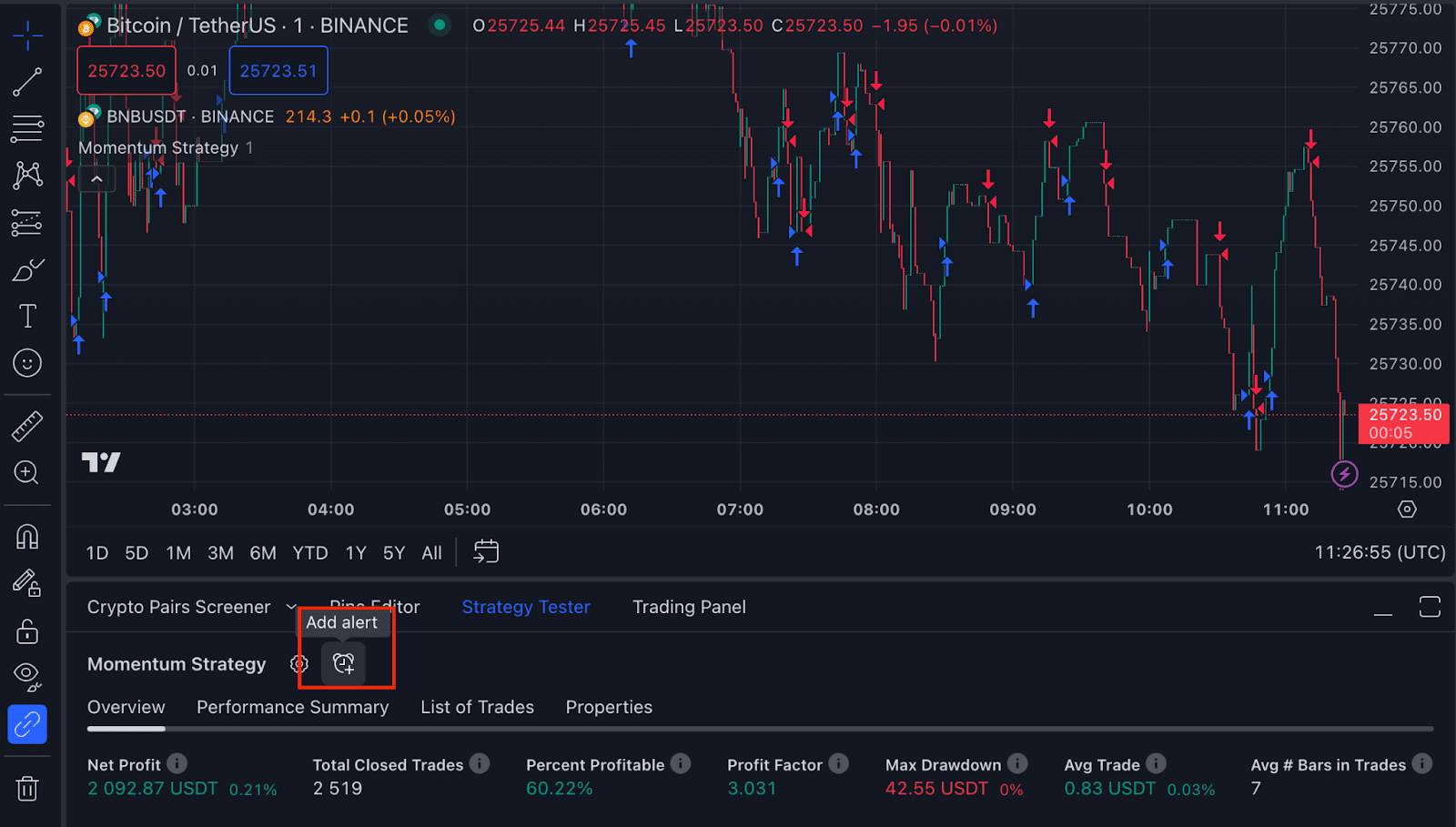Switch to the Strategy Tester tab

[x=526, y=607]
